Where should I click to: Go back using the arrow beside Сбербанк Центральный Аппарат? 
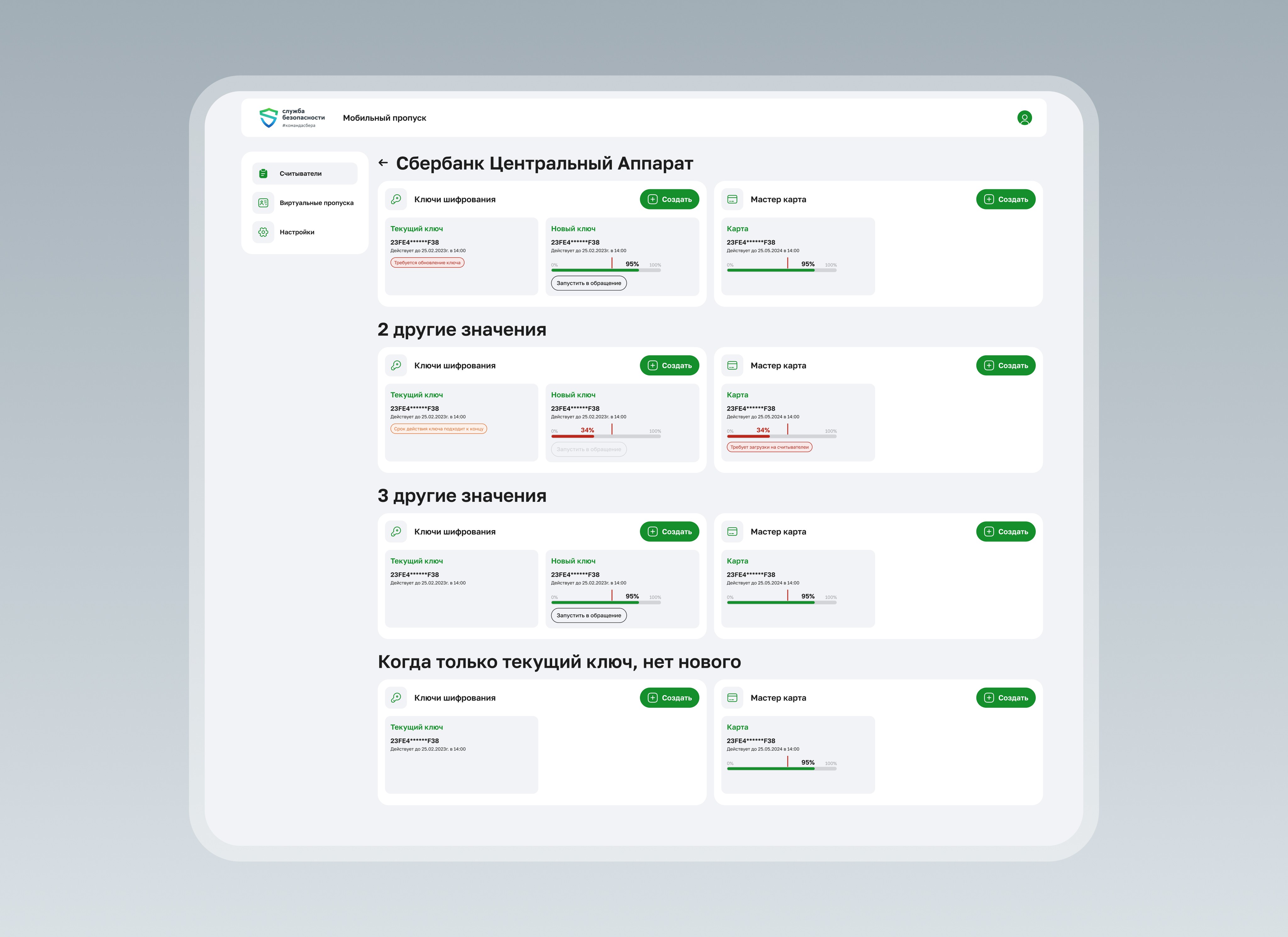(x=383, y=163)
